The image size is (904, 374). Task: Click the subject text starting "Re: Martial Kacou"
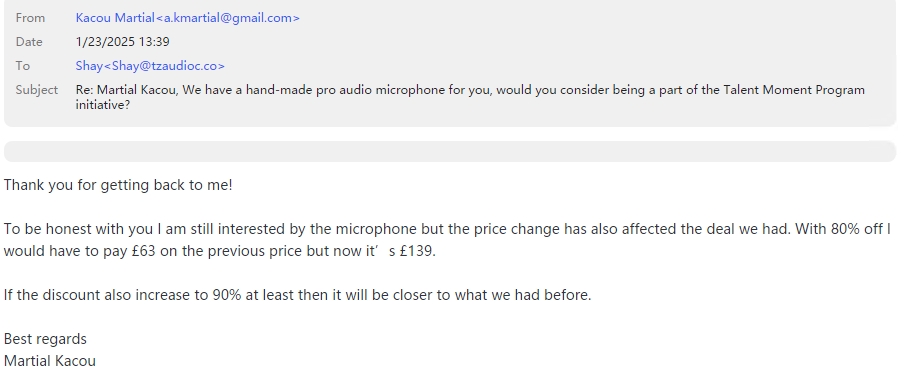470,97
